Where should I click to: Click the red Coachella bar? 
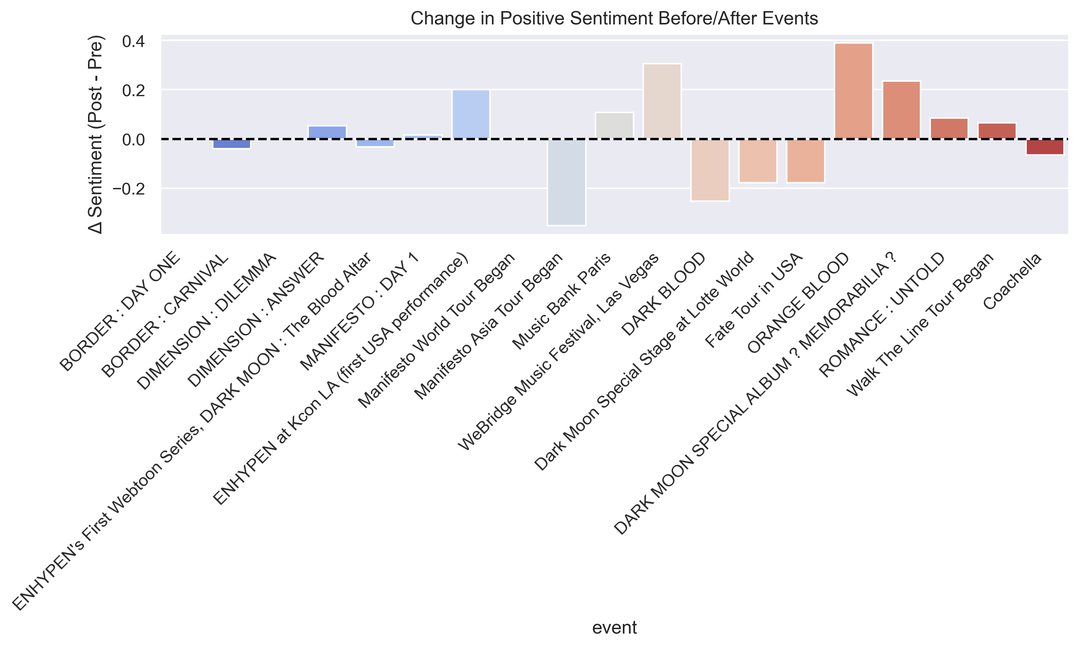pos(1044,147)
